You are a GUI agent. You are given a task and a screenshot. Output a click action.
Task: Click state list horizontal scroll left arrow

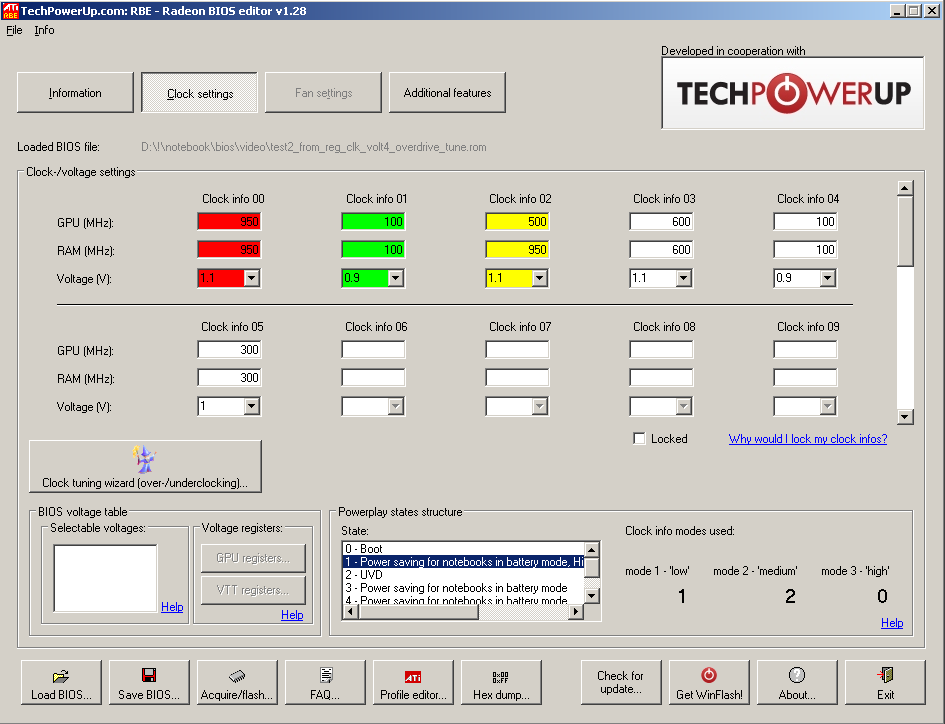coord(351,612)
